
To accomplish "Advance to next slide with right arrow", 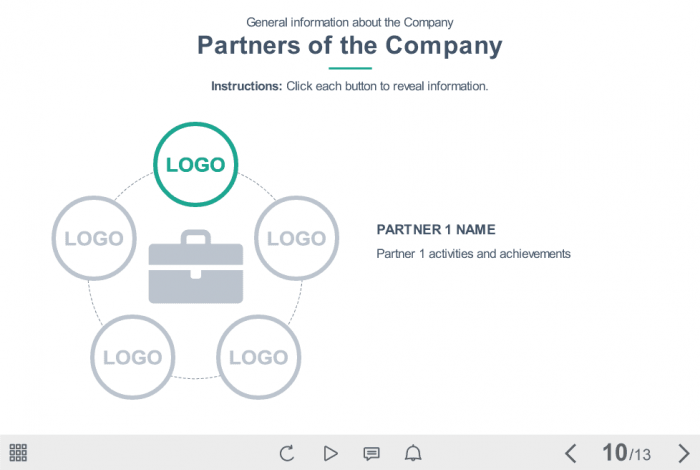I will pyautogui.click(x=683, y=453).
